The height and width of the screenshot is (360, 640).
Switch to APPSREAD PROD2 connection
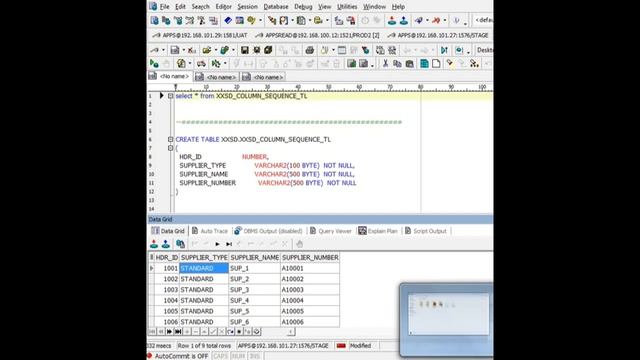pyautogui.click(x=317, y=36)
